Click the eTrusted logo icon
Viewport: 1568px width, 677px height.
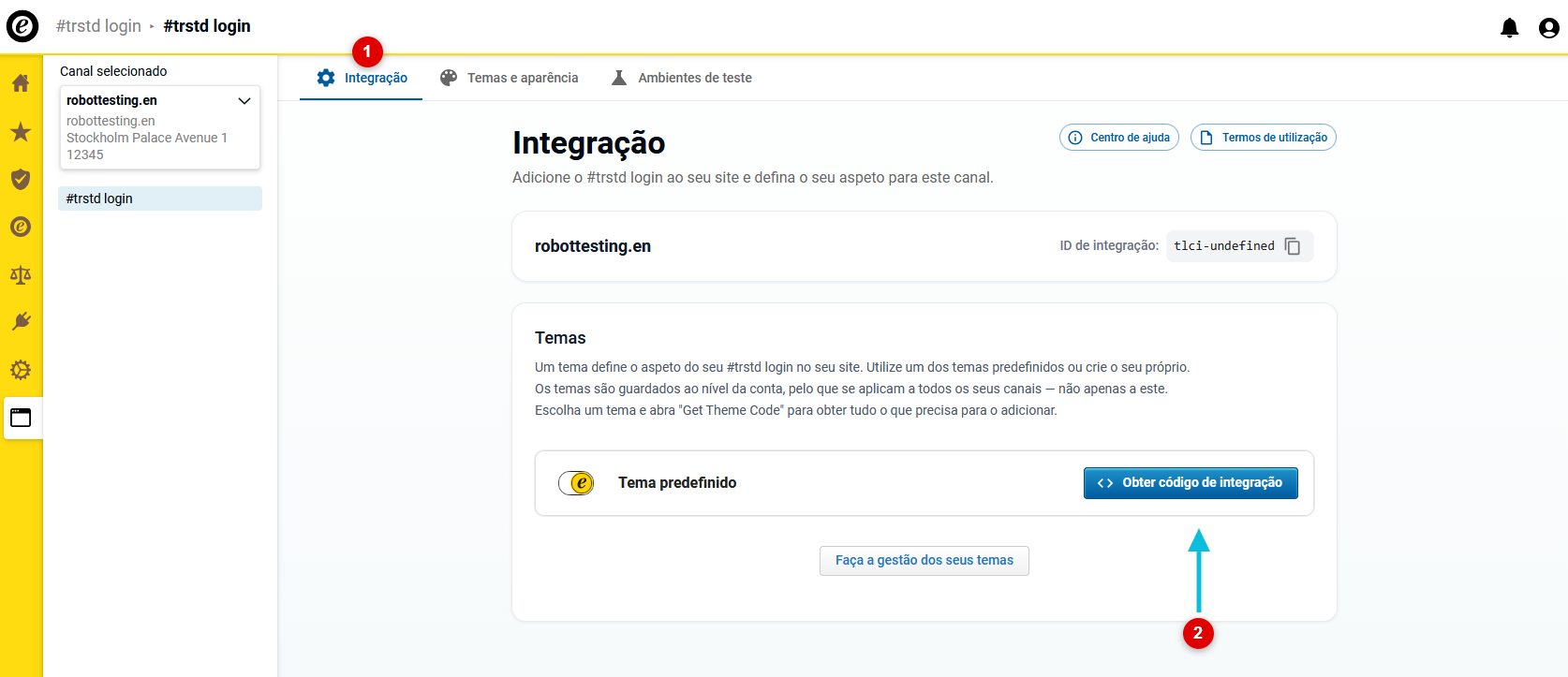point(22,26)
